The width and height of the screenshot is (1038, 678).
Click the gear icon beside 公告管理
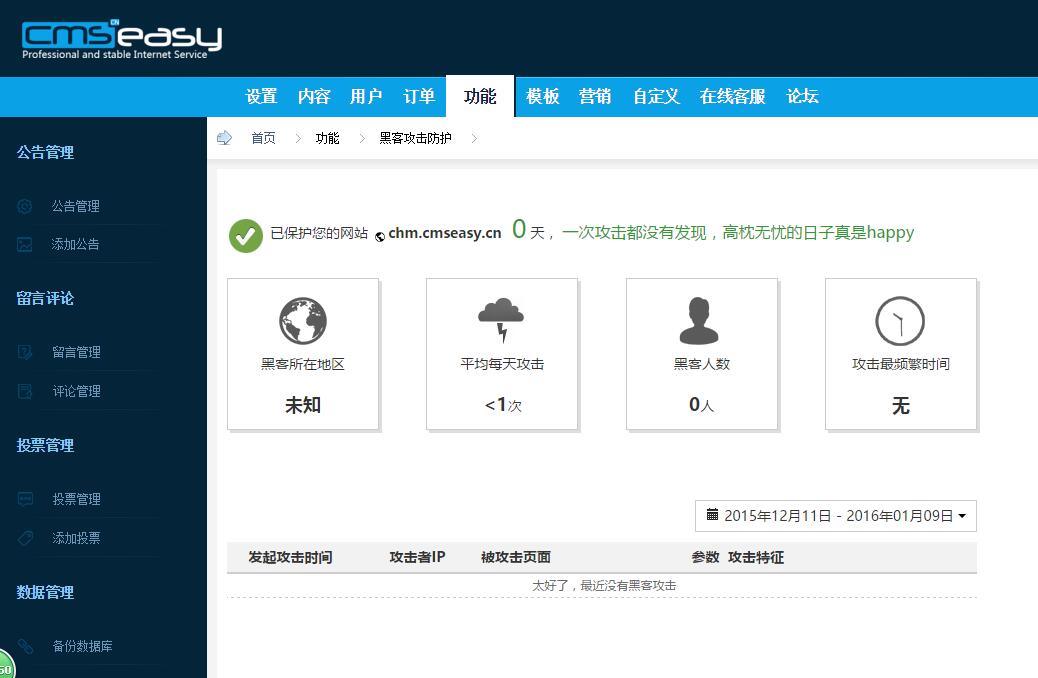26,206
